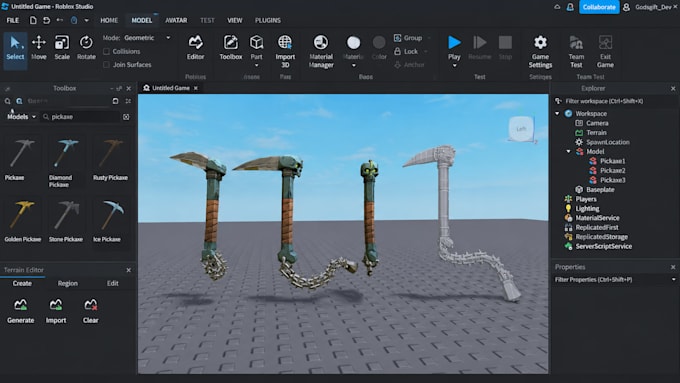Start a Team Test
680x383 pixels.
click(x=576, y=51)
